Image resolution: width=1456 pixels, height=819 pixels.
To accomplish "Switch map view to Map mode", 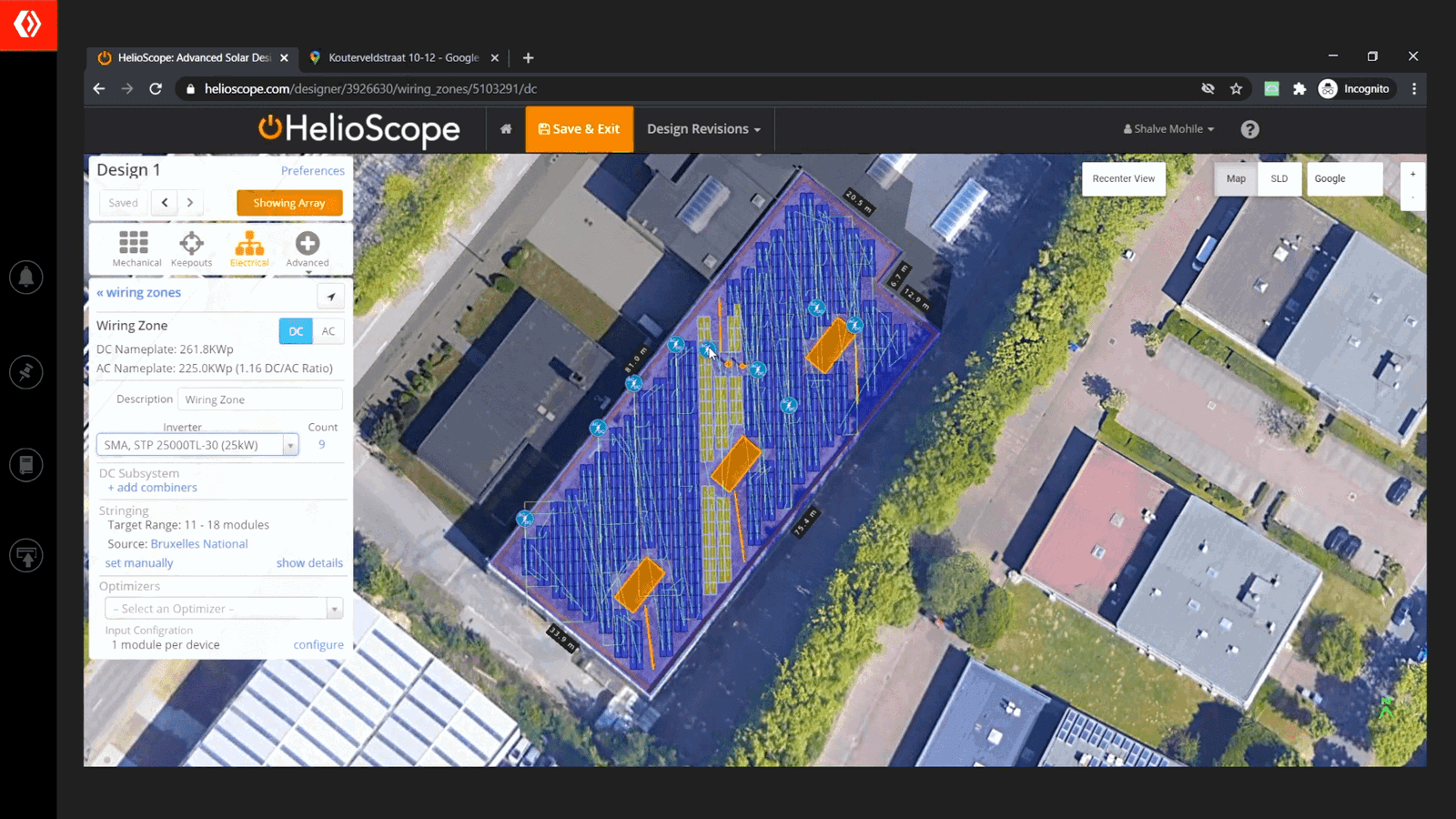I will [x=1236, y=178].
